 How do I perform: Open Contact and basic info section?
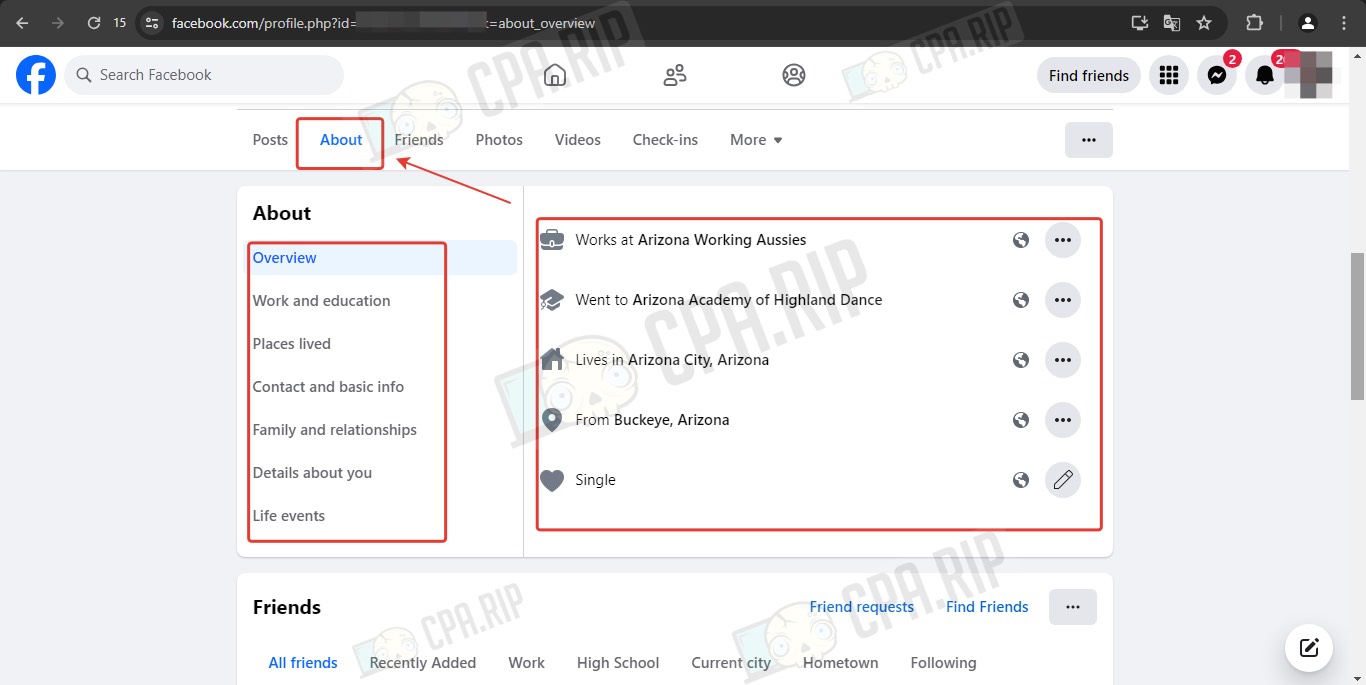[328, 387]
